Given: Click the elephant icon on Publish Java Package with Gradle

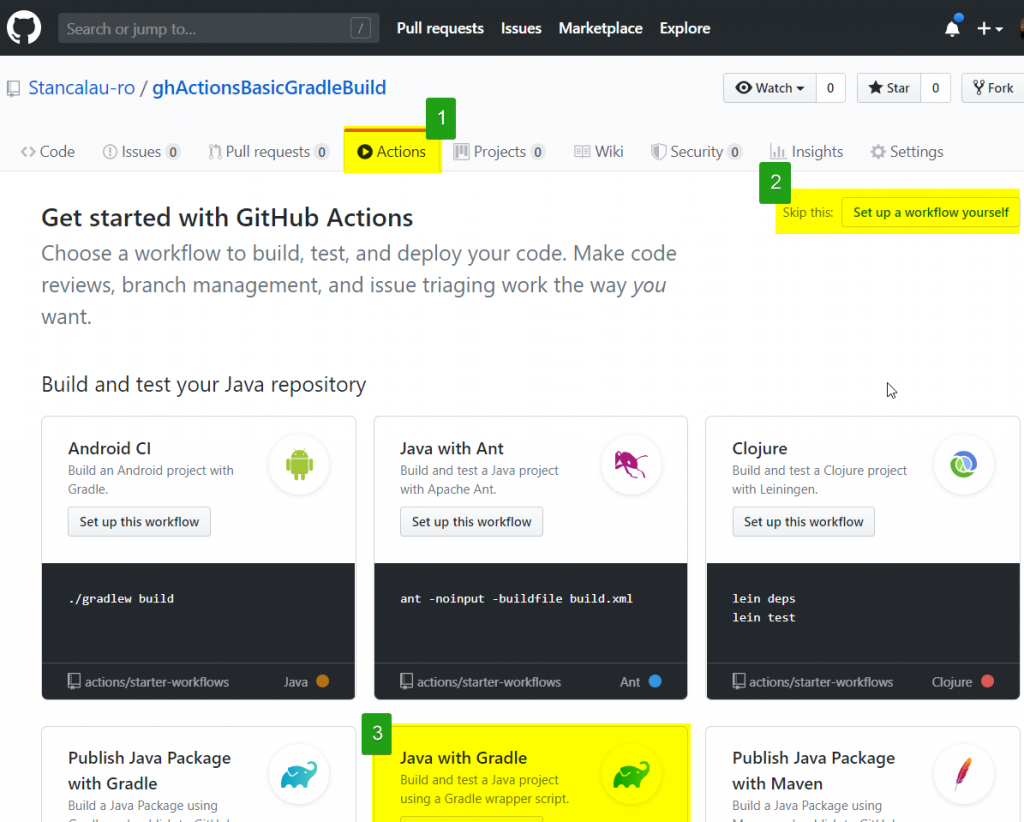Looking at the screenshot, I should (298, 773).
